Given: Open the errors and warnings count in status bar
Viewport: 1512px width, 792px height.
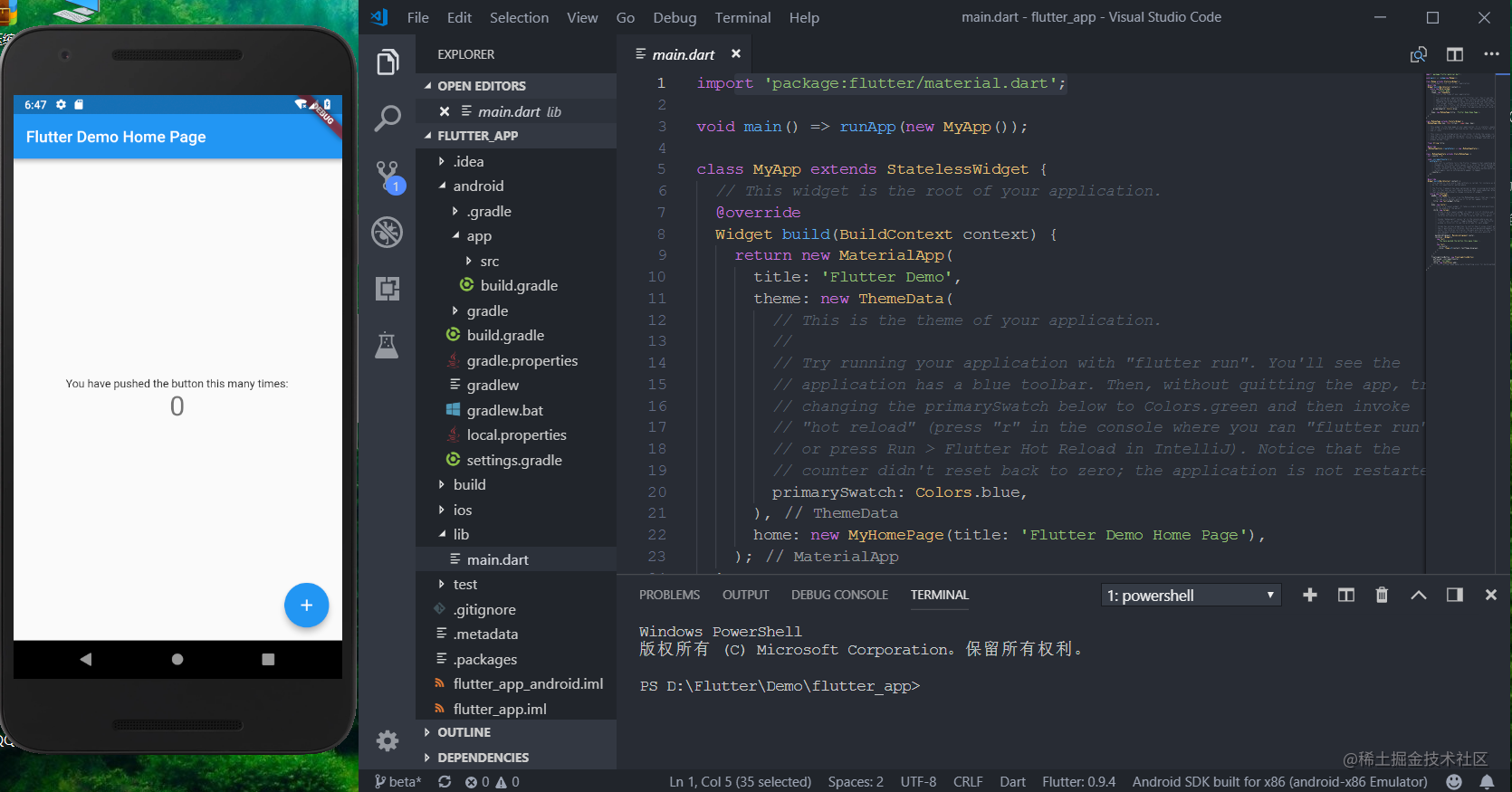Looking at the screenshot, I should (492, 781).
